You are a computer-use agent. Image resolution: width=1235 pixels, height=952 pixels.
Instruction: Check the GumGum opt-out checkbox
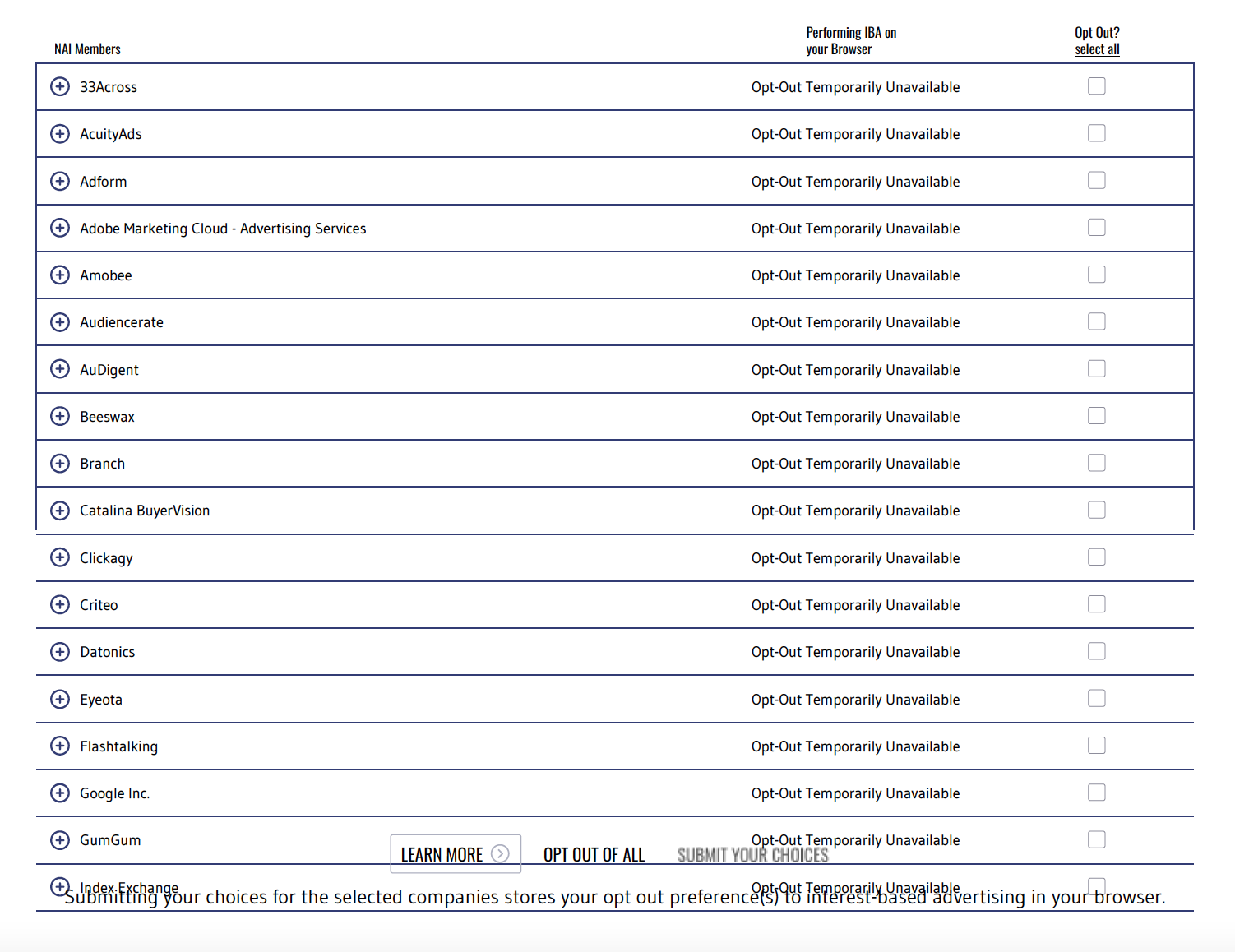[1097, 839]
